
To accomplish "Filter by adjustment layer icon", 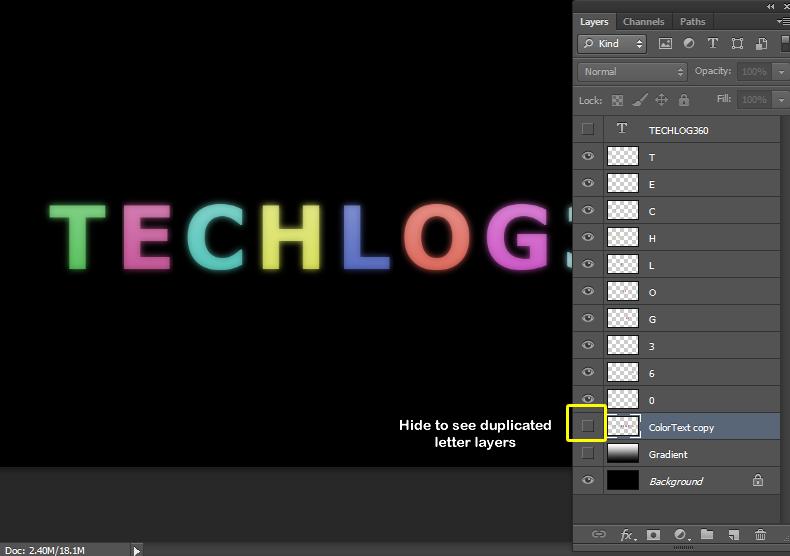I will [688, 43].
